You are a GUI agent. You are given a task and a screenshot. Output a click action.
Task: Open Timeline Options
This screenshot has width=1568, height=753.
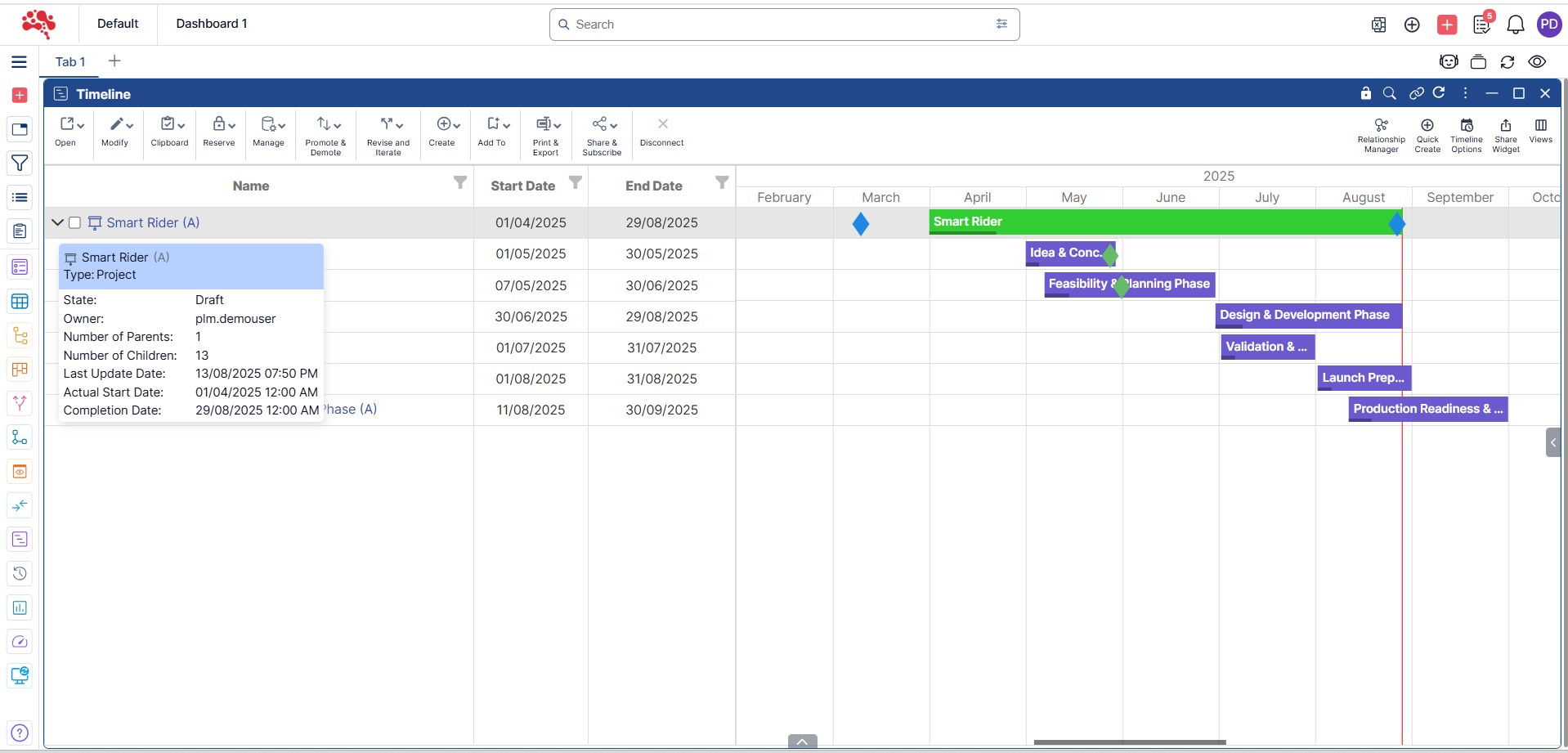[x=1466, y=134]
